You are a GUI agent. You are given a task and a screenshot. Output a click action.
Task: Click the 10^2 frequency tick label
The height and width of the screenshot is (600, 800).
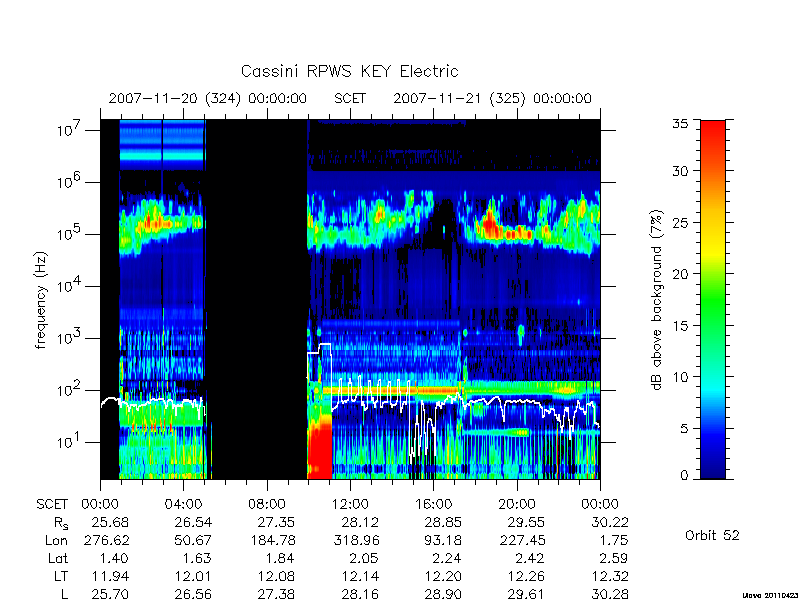pyautogui.click(x=71, y=389)
